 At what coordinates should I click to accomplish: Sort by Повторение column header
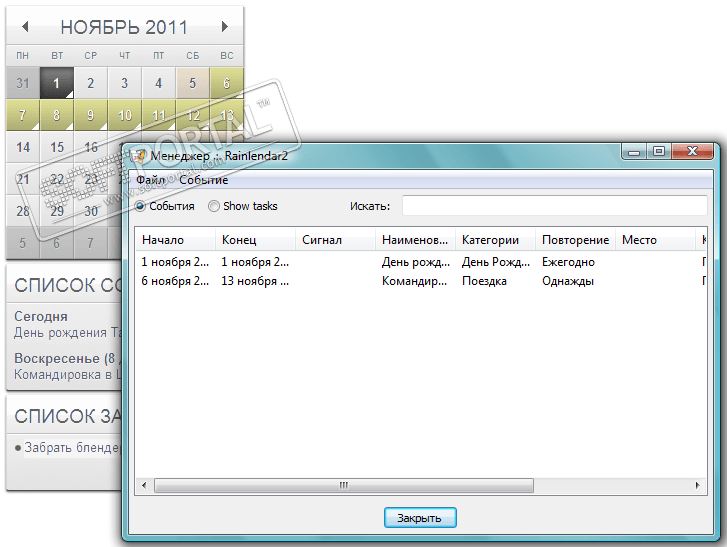click(x=575, y=240)
